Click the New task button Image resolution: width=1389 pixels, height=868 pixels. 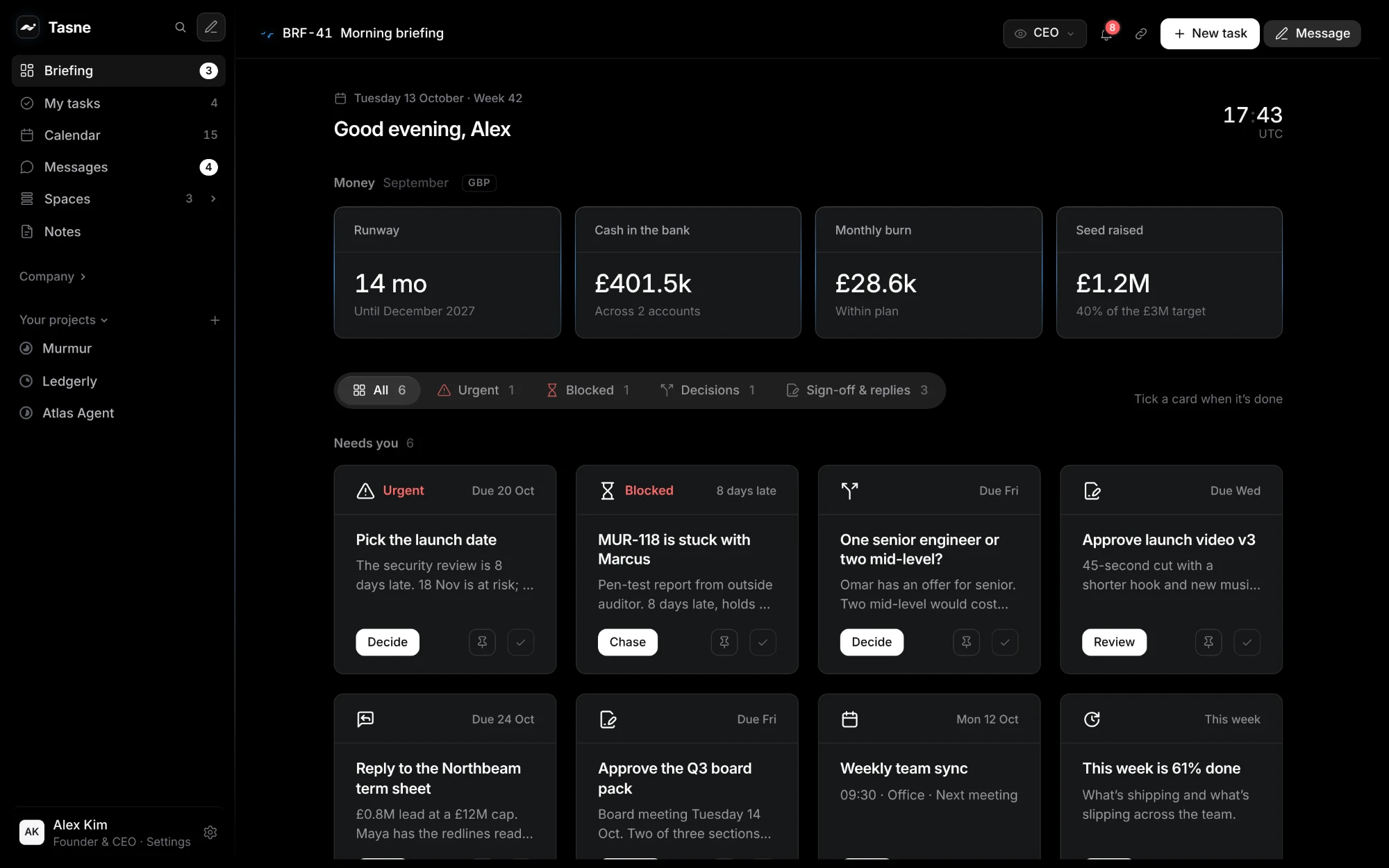click(x=1209, y=33)
